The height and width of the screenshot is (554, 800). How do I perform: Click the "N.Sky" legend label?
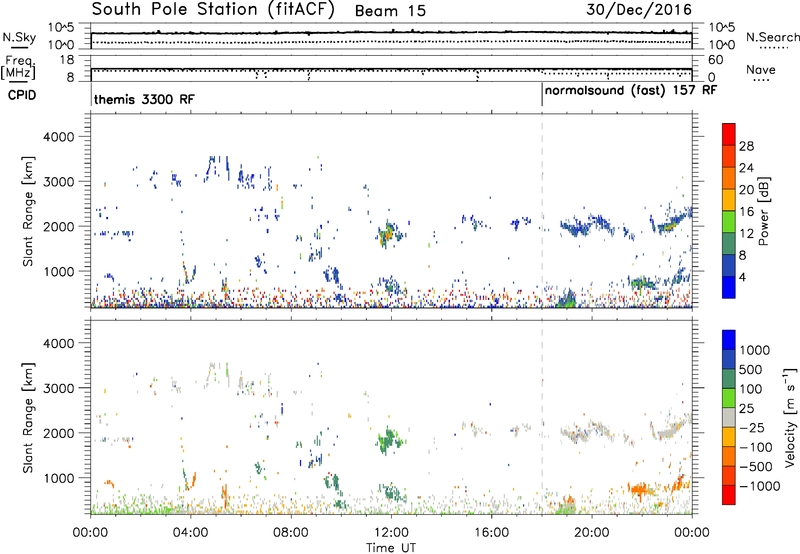pos(19,37)
